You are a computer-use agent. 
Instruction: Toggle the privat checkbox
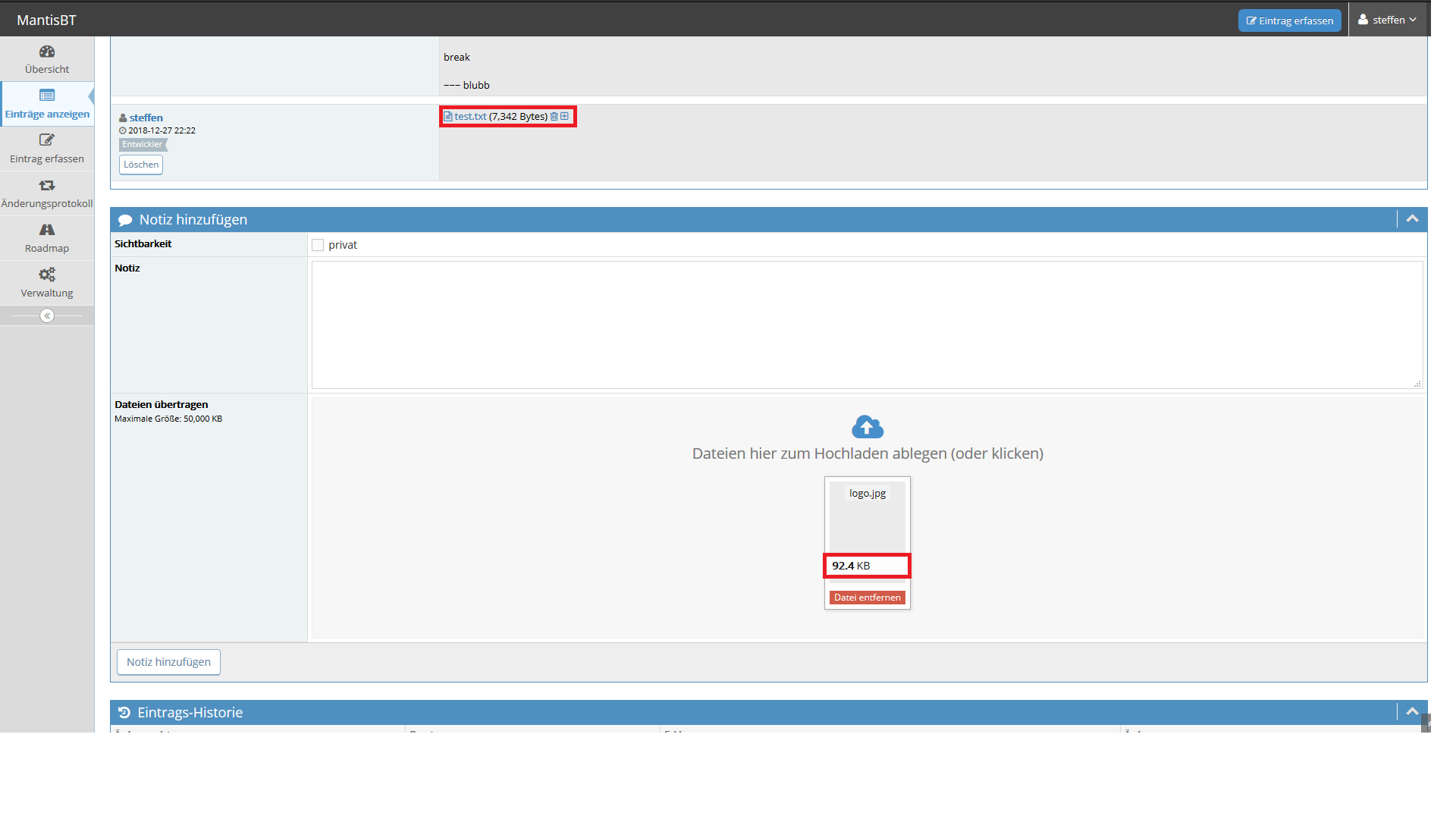pos(318,245)
